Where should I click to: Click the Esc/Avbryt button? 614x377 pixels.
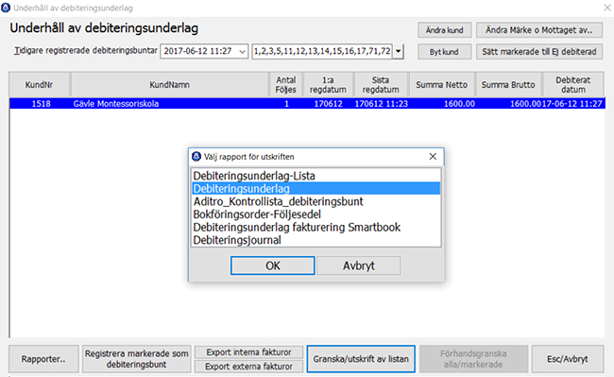pyautogui.click(x=567, y=359)
